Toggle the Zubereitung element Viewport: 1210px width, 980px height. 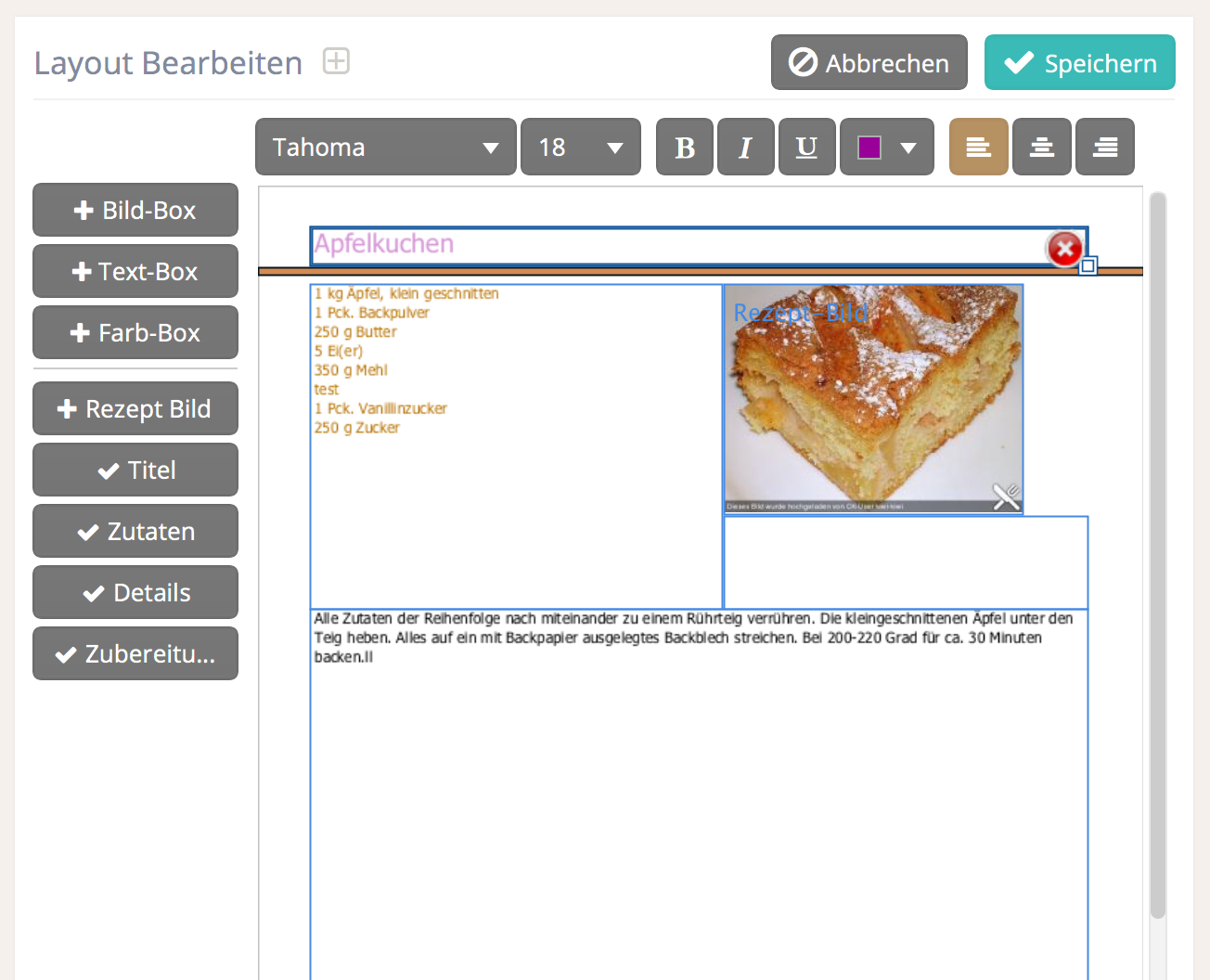pos(135,654)
